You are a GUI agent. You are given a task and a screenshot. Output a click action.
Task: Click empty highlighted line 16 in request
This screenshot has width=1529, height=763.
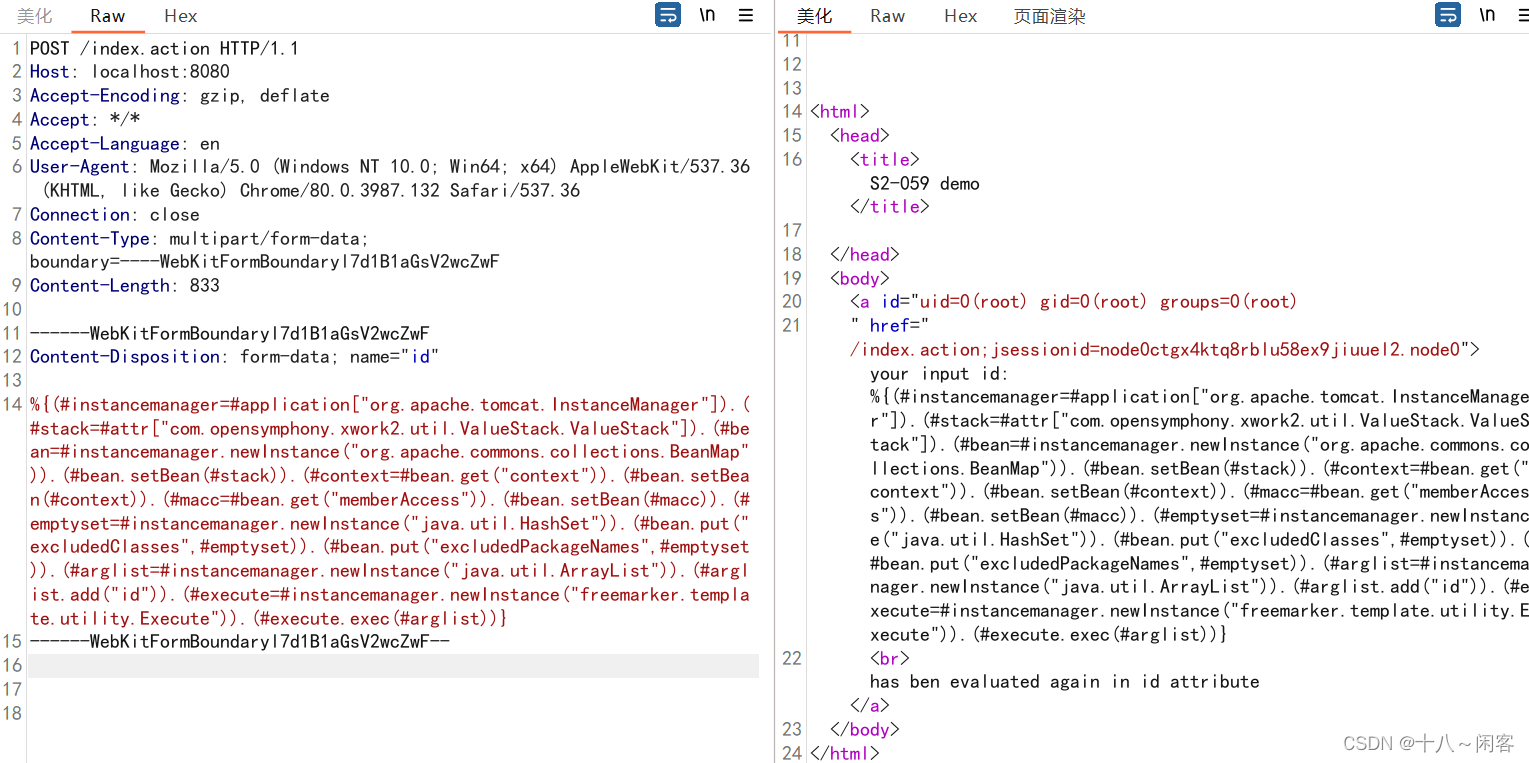[393, 666]
